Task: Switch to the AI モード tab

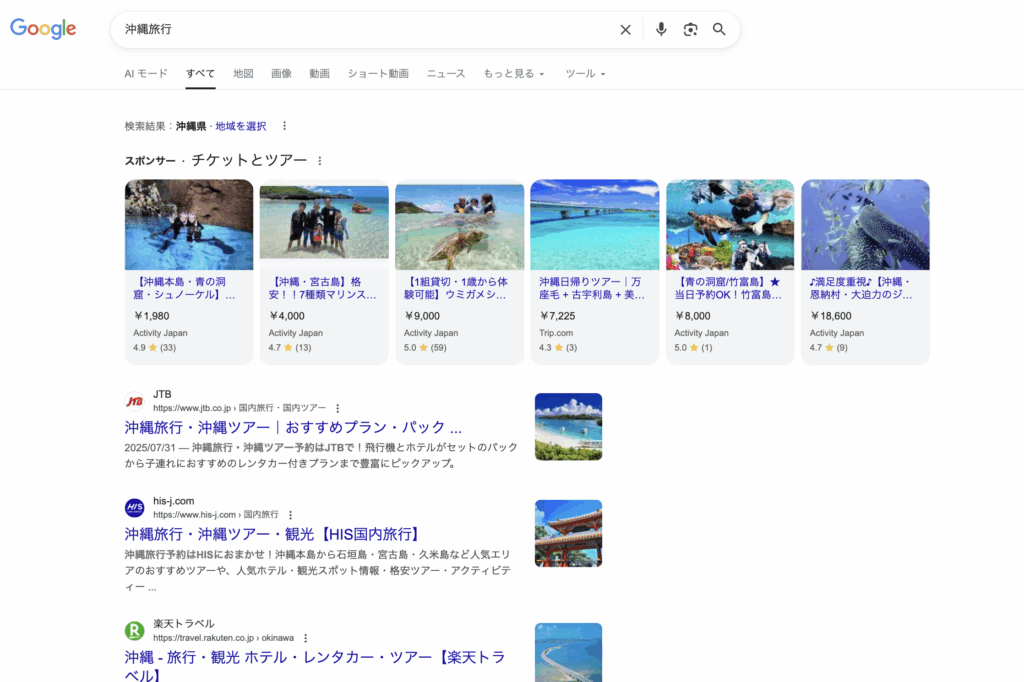Action: pos(146,74)
